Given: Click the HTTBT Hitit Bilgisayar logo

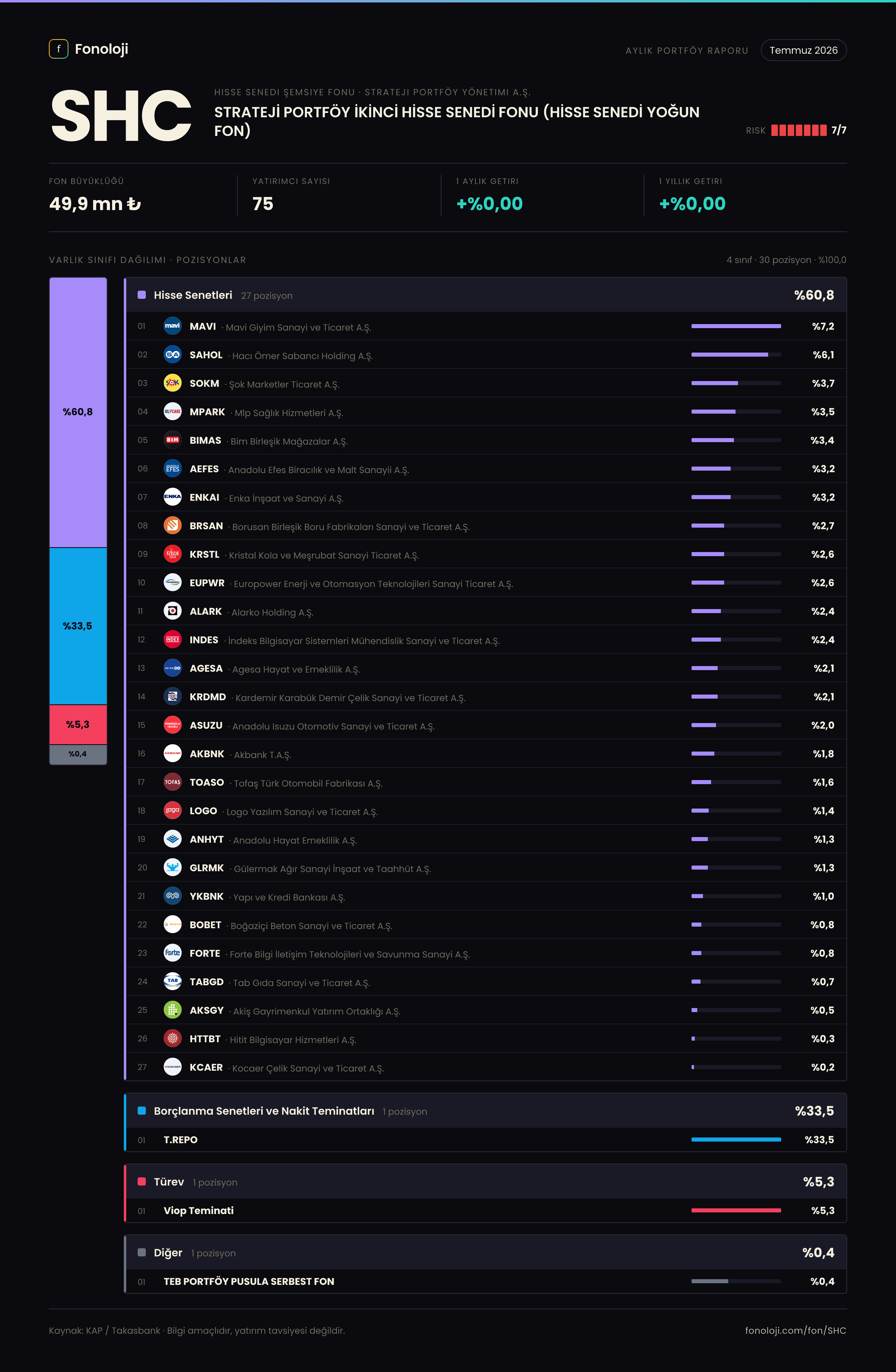Looking at the screenshot, I should pos(172,1039).
